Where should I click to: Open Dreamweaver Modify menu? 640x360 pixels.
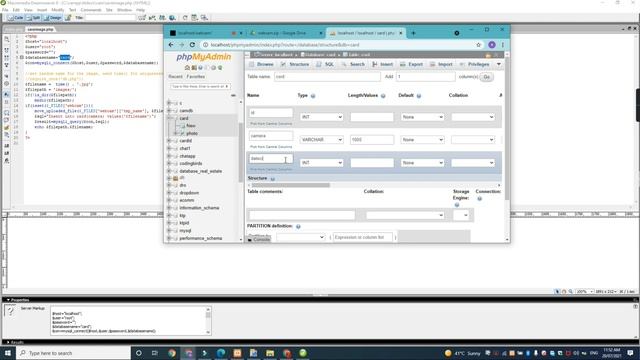(58, 10)
